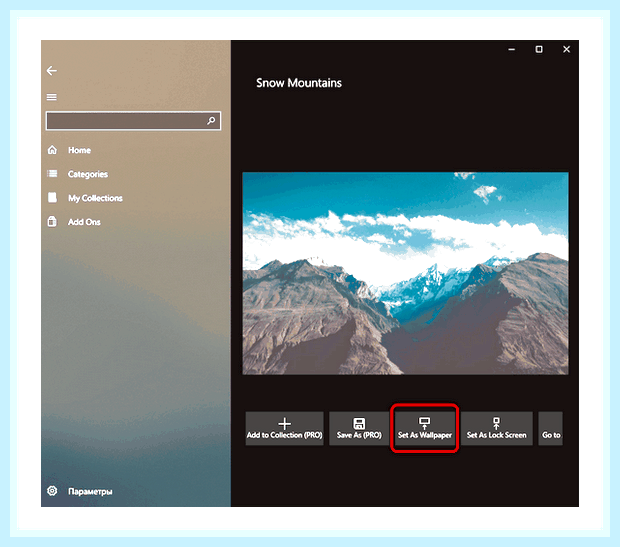Open Categories in the sidebar
The width and height of the screenshot is (620, 547).
click(88, 174)
